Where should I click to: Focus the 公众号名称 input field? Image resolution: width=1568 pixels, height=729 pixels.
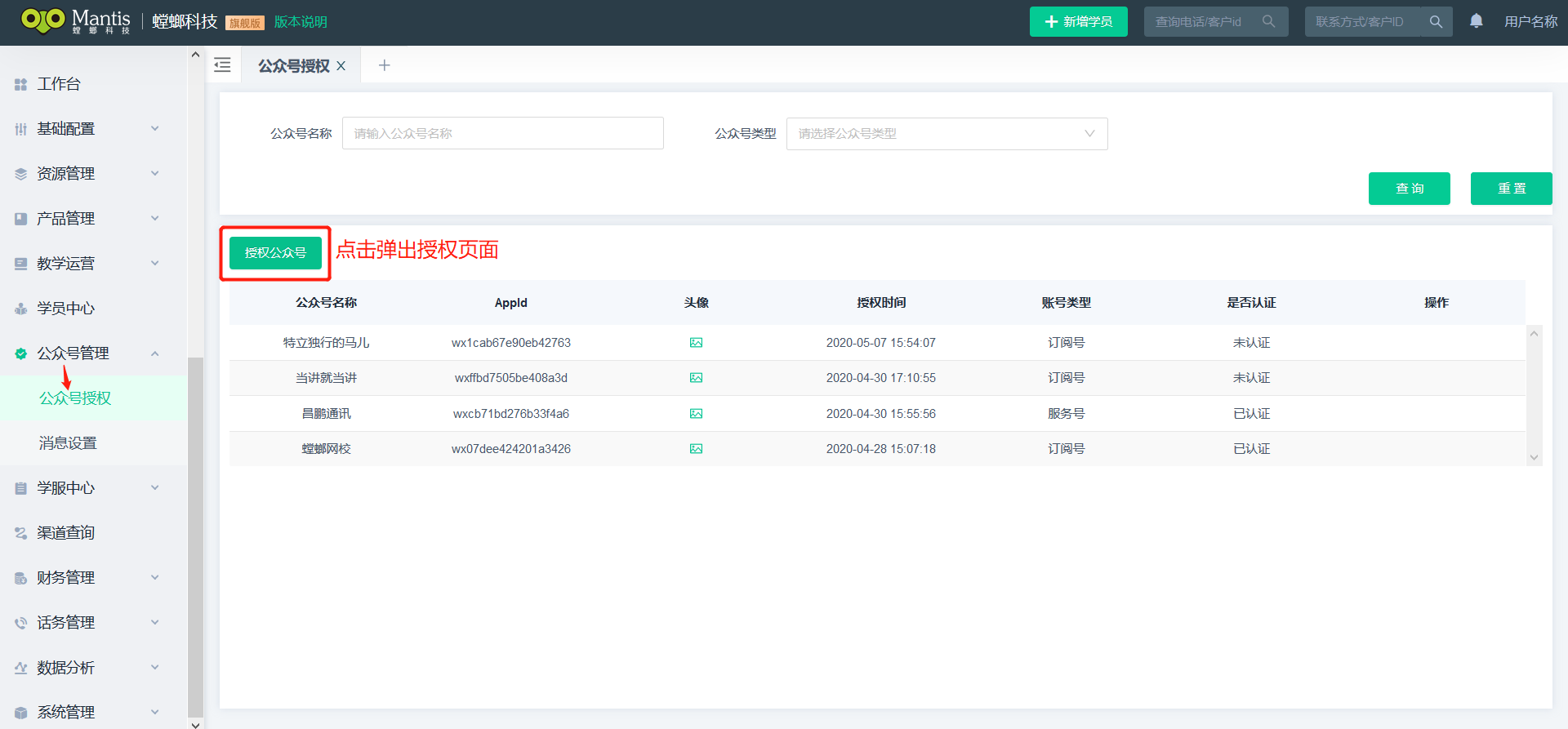502,133
